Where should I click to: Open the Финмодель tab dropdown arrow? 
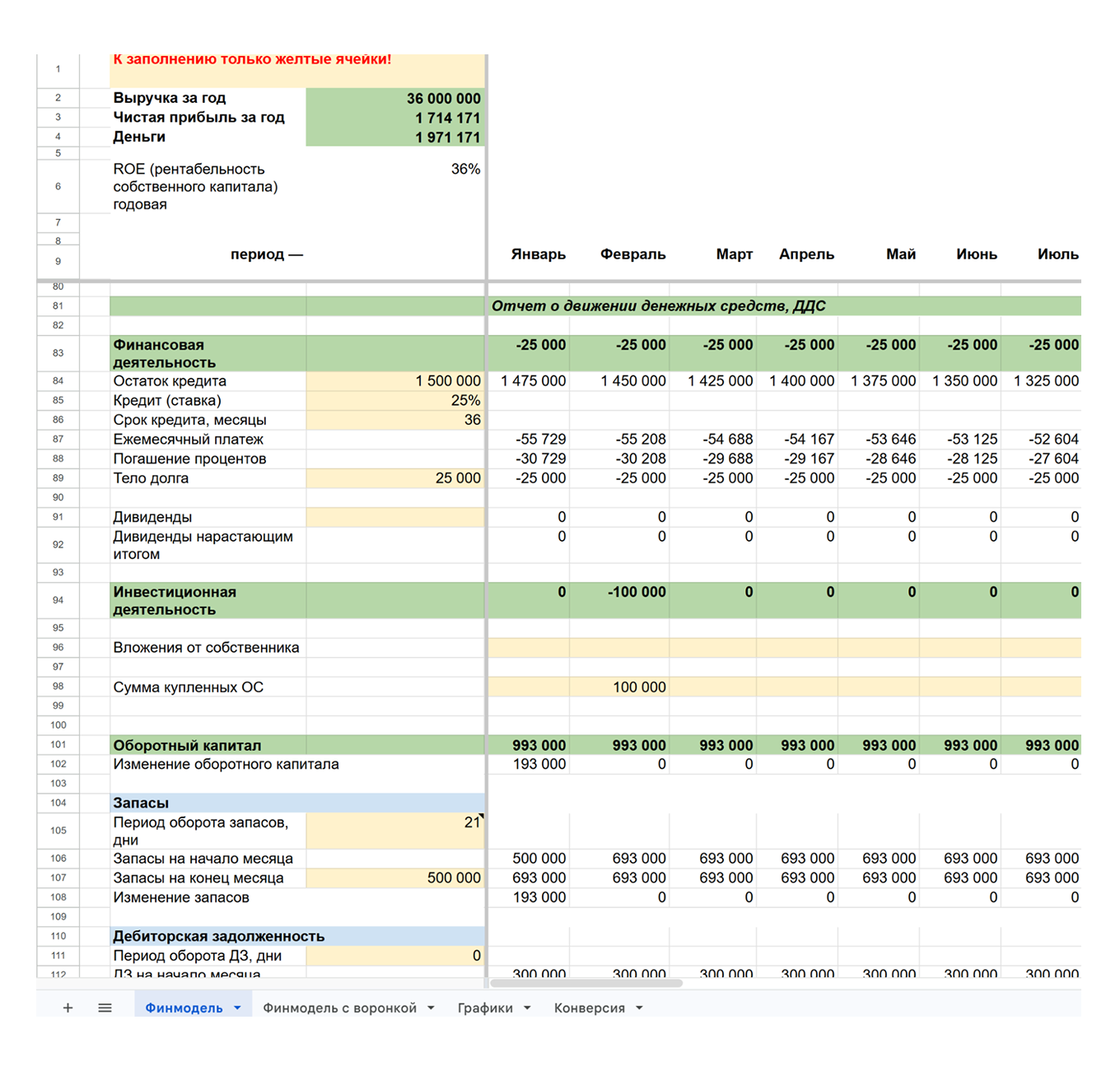coord(237,1008)
